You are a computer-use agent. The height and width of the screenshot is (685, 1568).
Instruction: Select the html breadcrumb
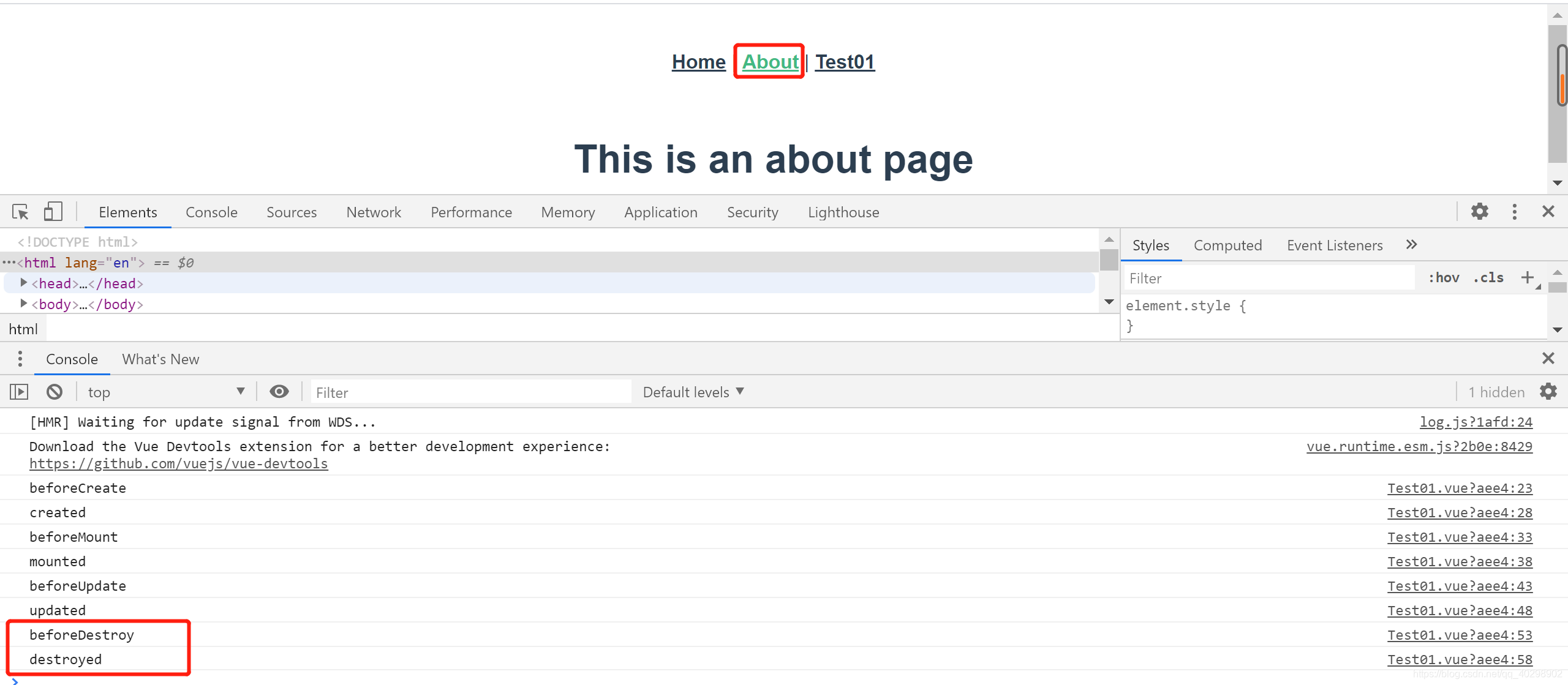click(23, 329)
